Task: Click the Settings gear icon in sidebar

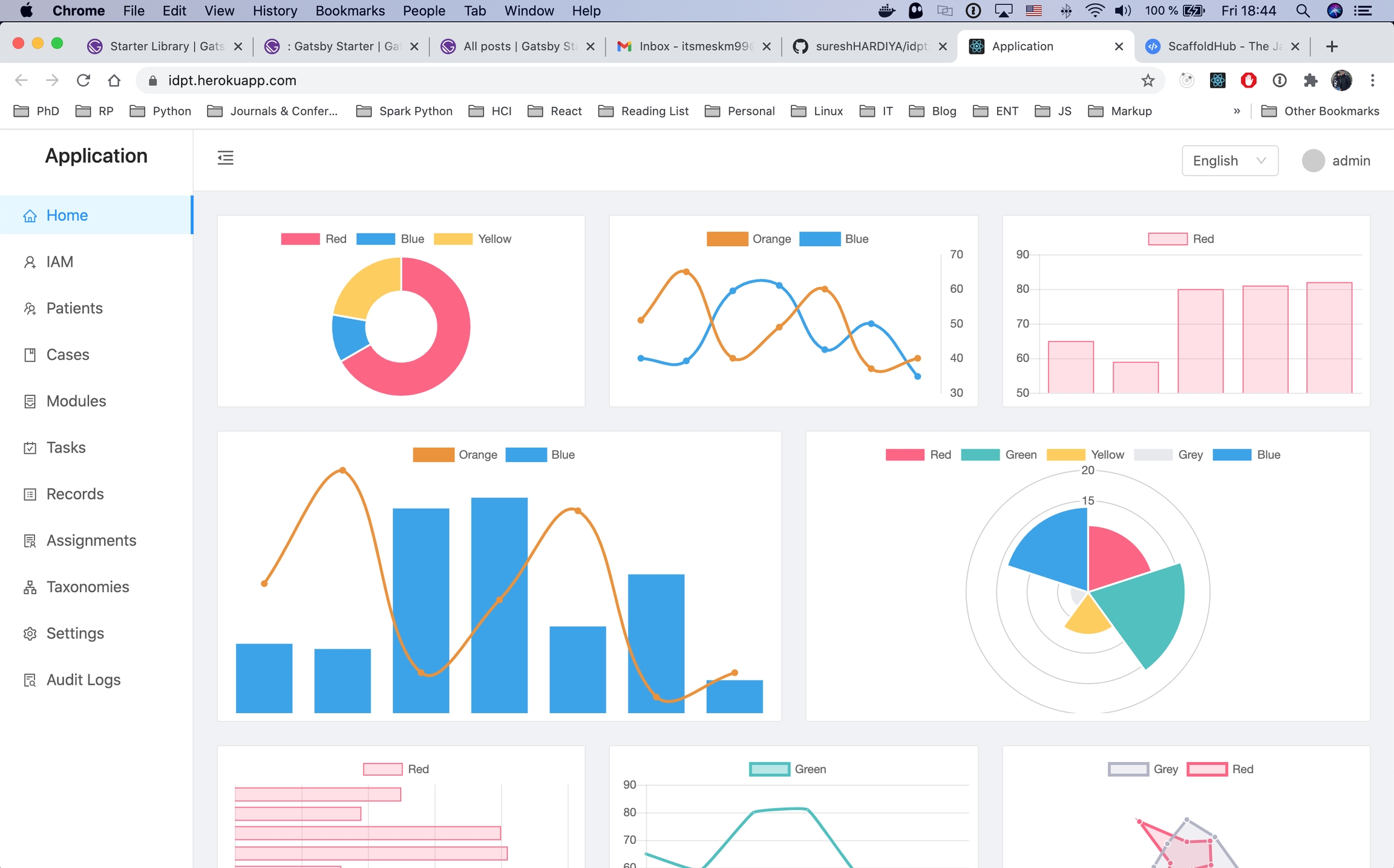Action: click(30, 633)
